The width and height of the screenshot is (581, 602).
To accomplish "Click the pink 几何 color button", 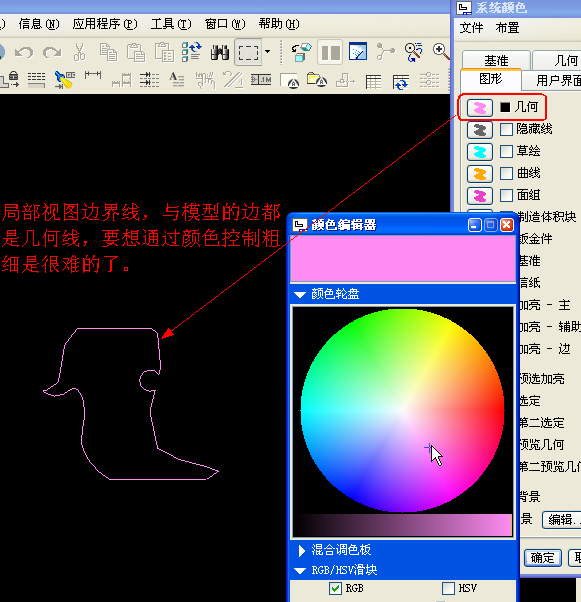I will (480, 108).
